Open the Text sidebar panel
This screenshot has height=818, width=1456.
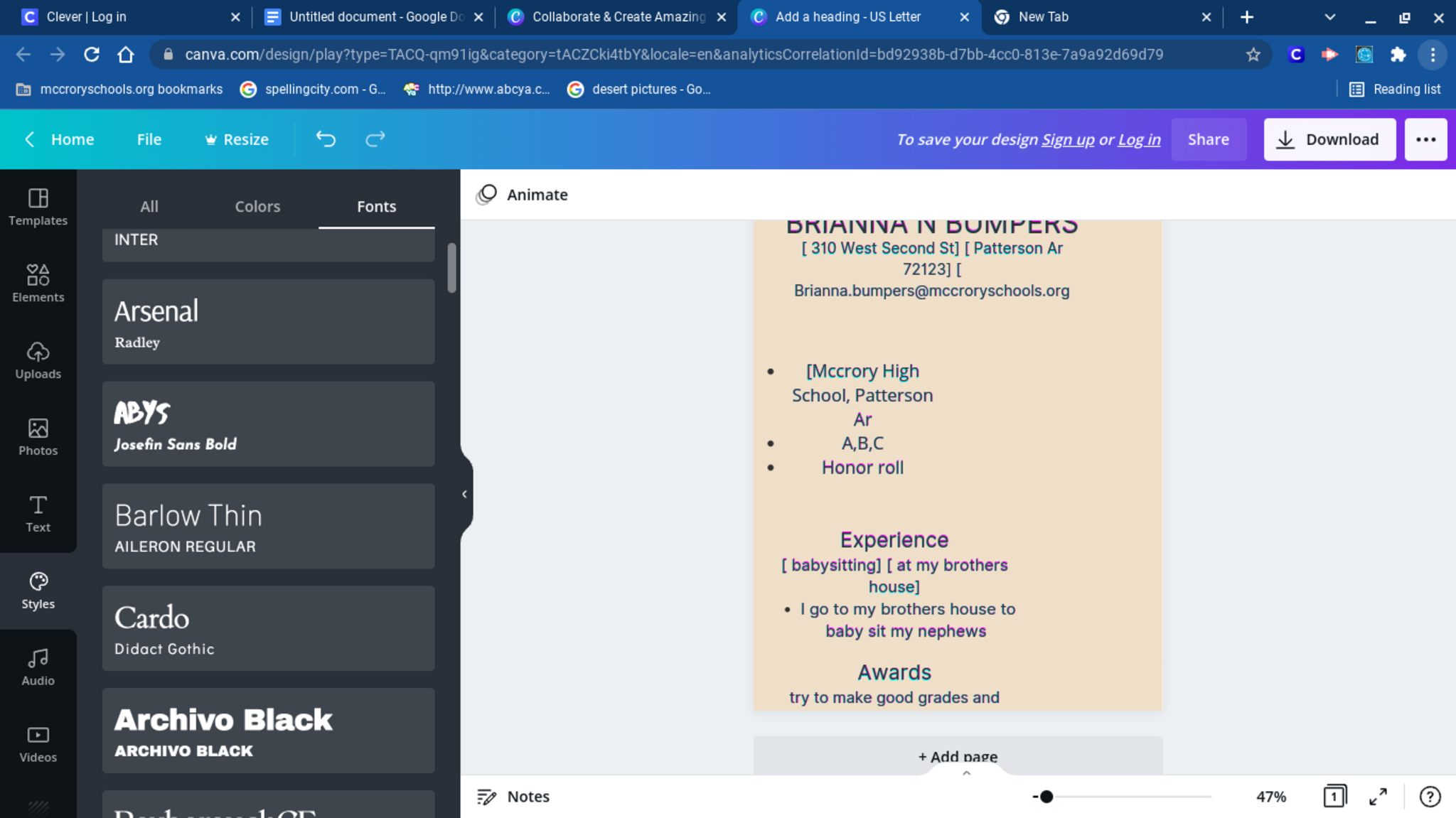click(38, 514)
